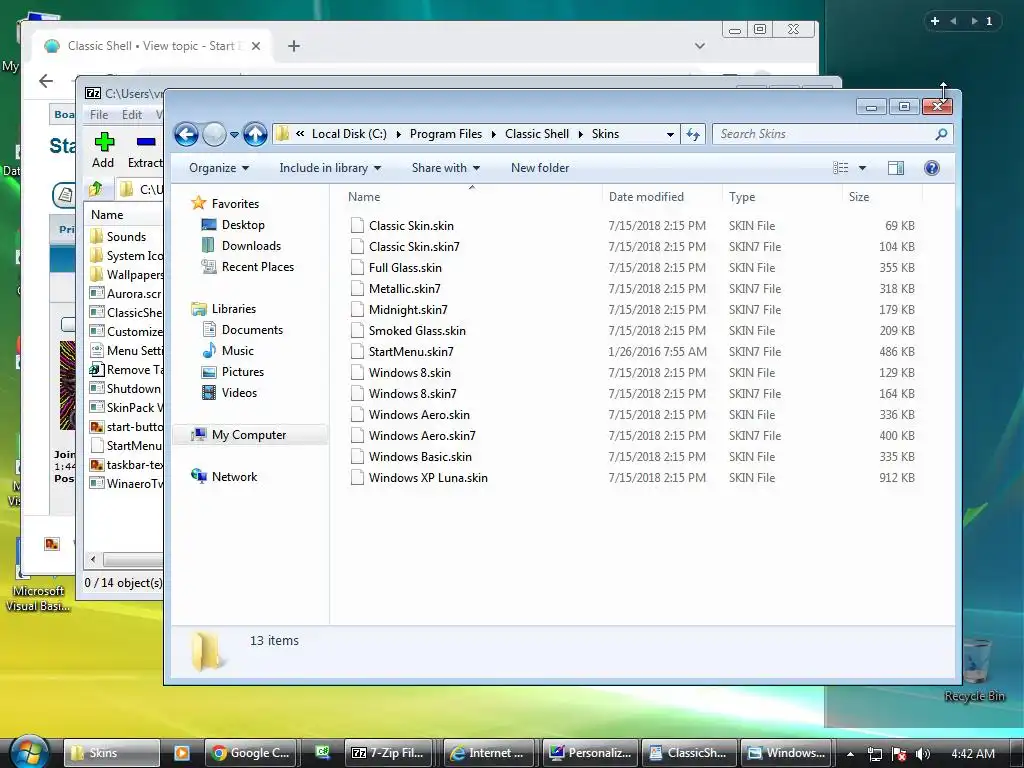Open File menu in 7-Zip window
Screen dimensions: 1024x768
pos(99,114)
